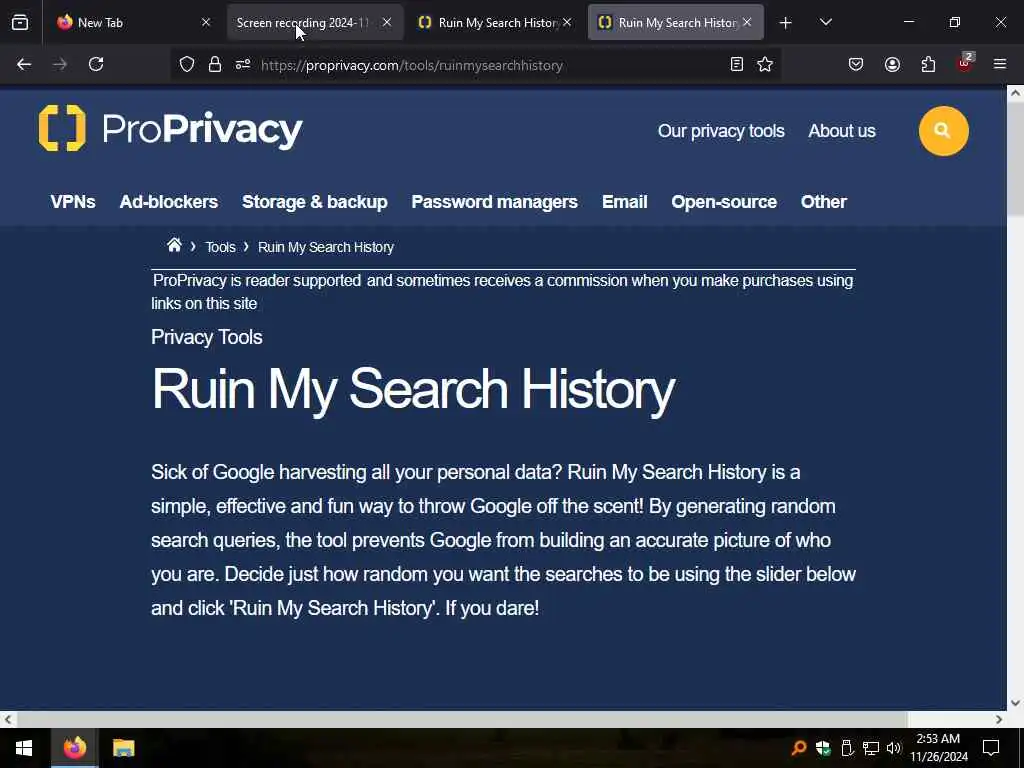Viewport: 1024px width, 768px height.
Task: Open File Explorer from taskbar
Action: tap(123, 748)
